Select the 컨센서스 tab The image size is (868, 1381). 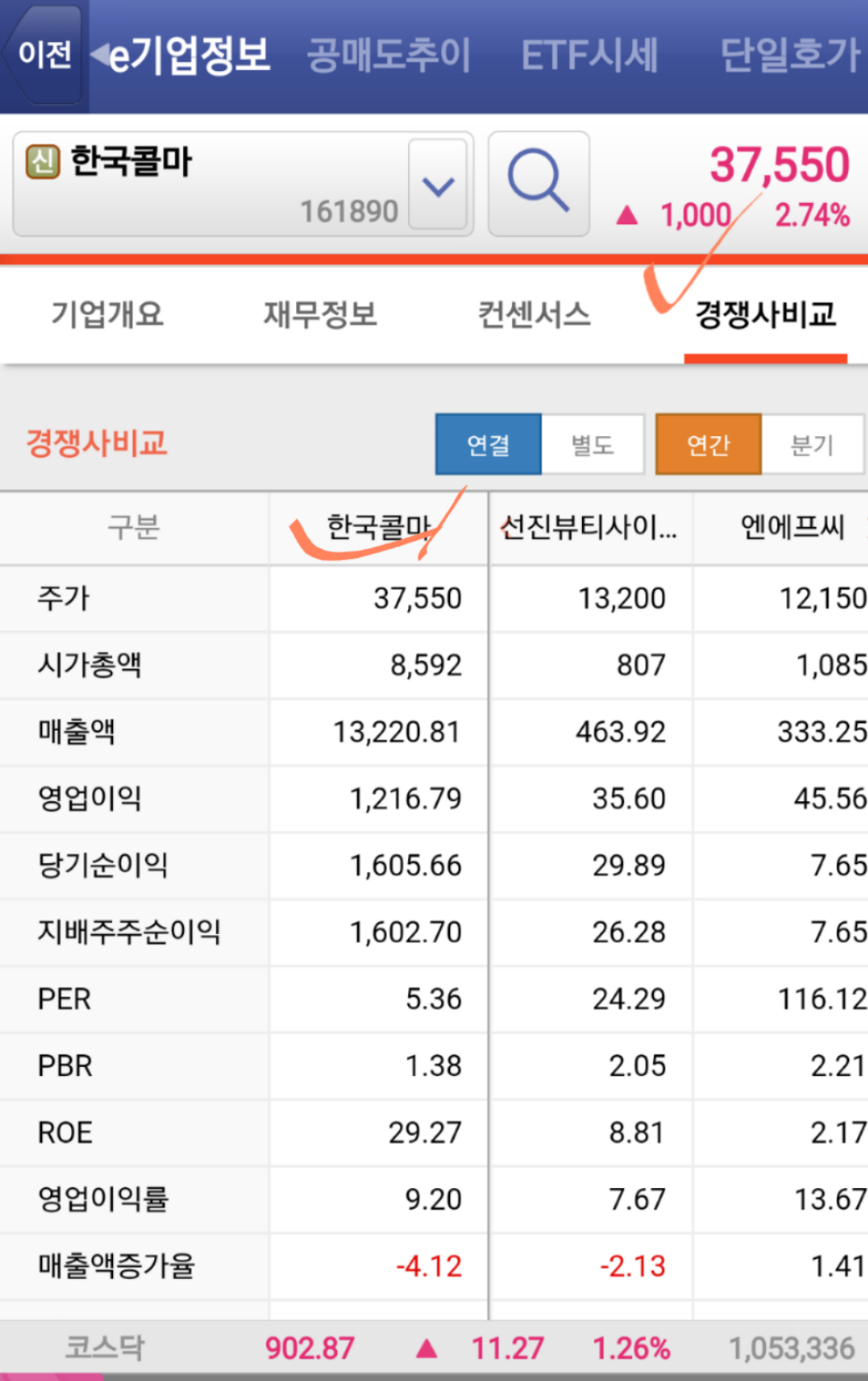534,314
